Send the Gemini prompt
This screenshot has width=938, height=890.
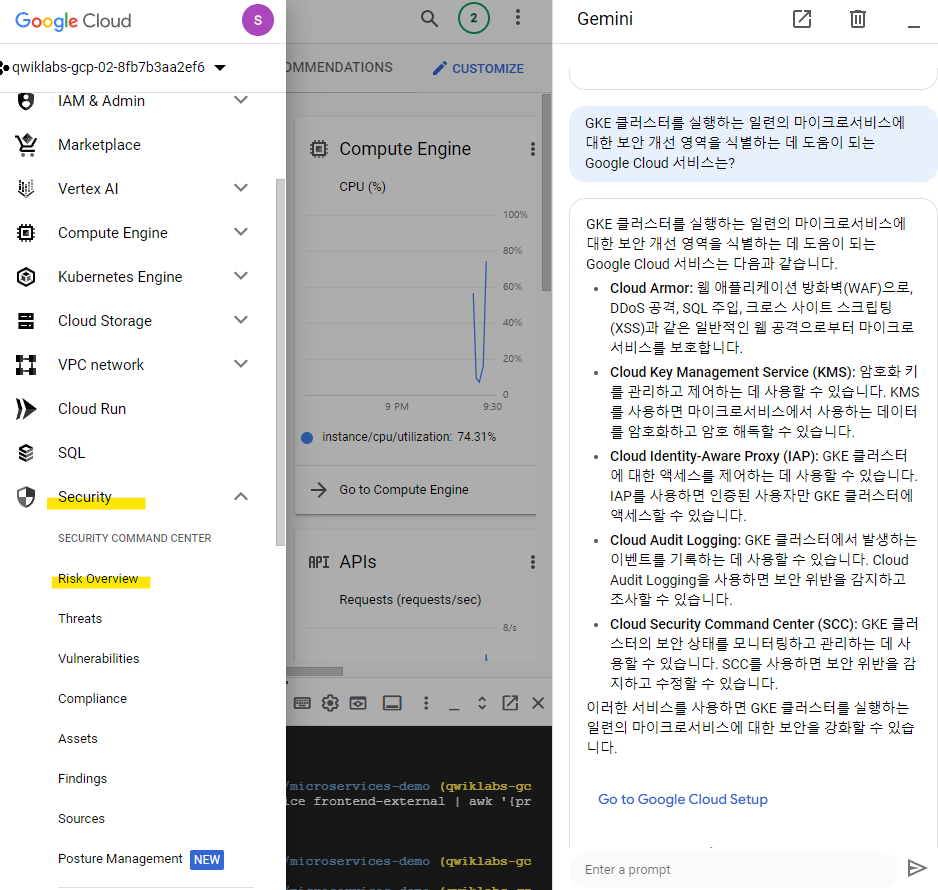pos(916,868)
